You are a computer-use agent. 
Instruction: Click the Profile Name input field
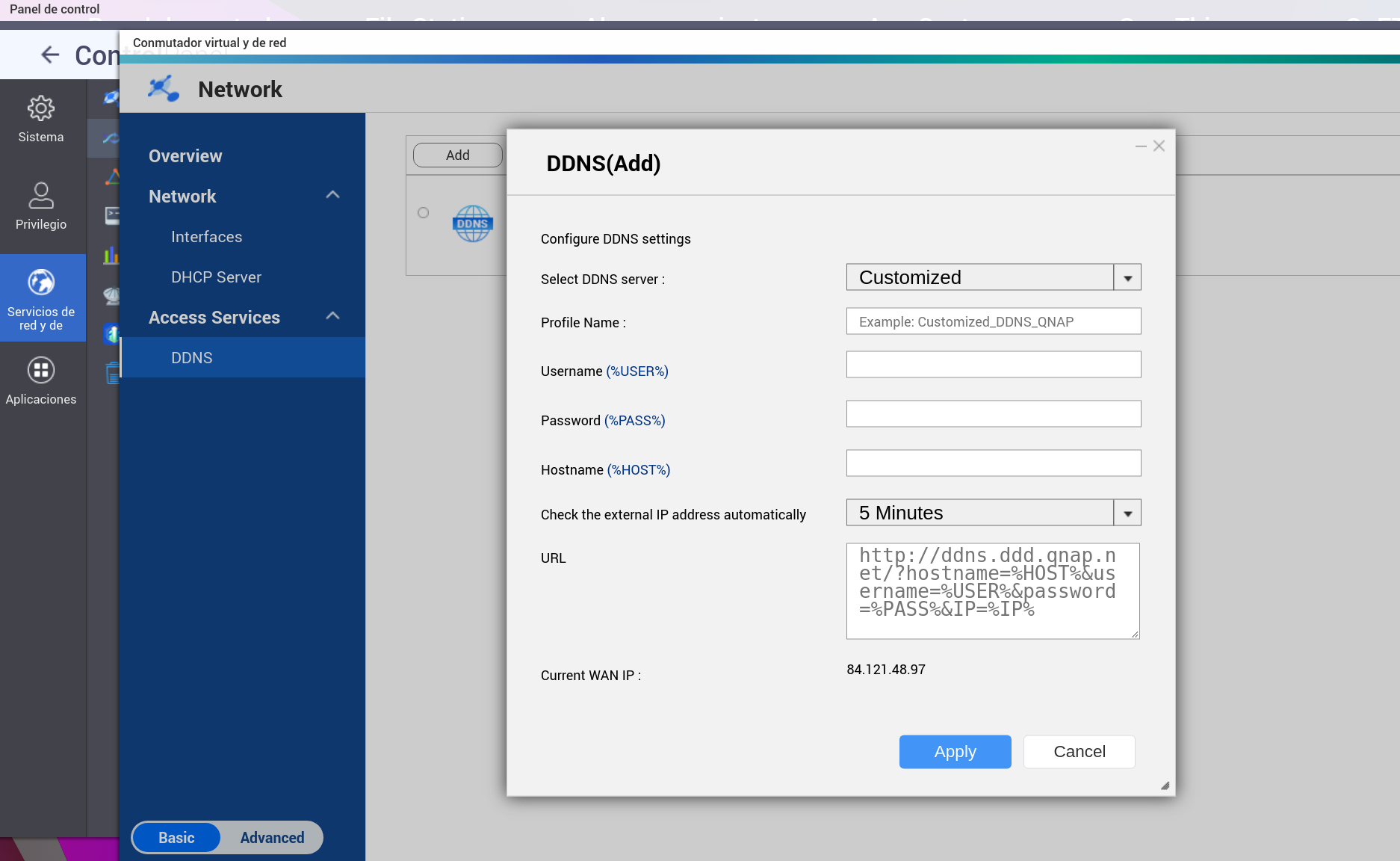(993, 321)
